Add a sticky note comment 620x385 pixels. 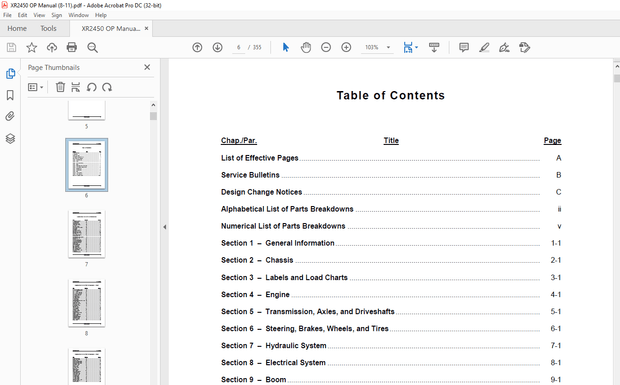464,47
